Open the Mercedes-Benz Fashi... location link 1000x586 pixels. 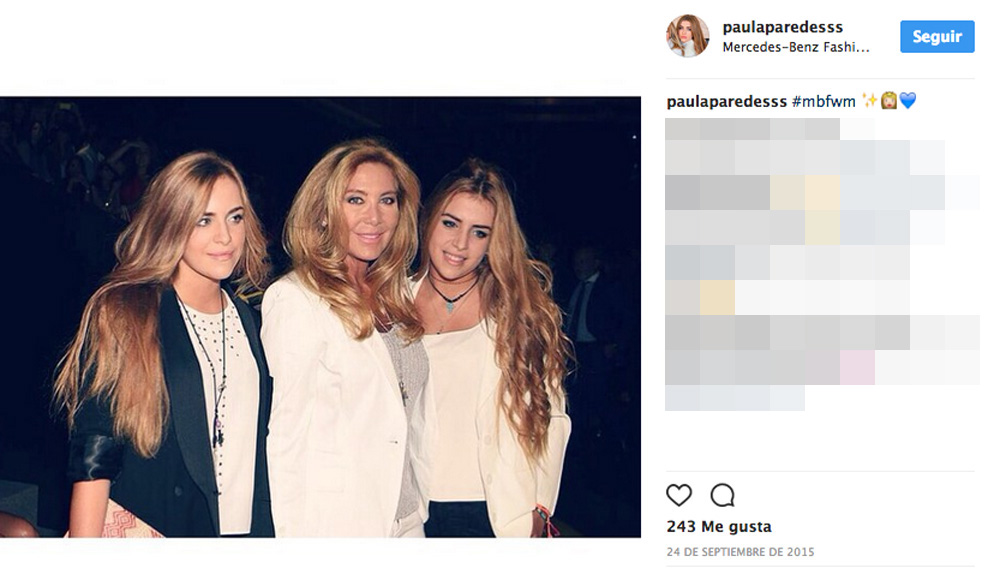[795, 47]
